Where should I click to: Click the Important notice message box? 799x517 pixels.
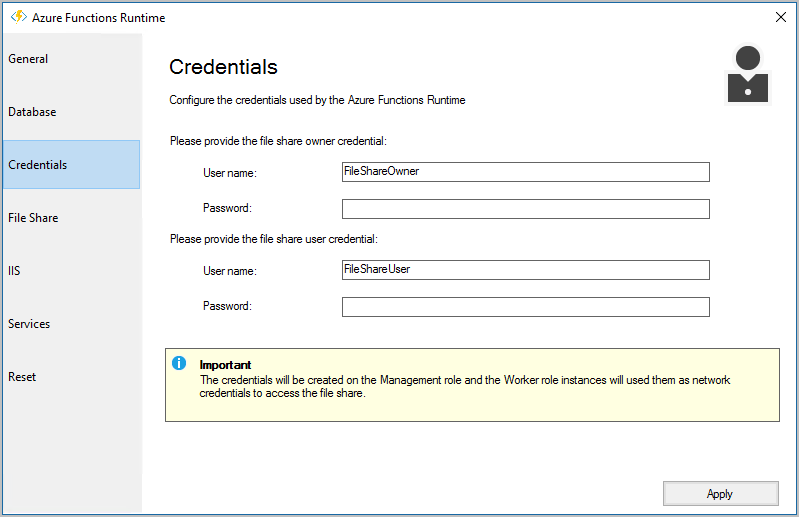(x=472, y=385)
